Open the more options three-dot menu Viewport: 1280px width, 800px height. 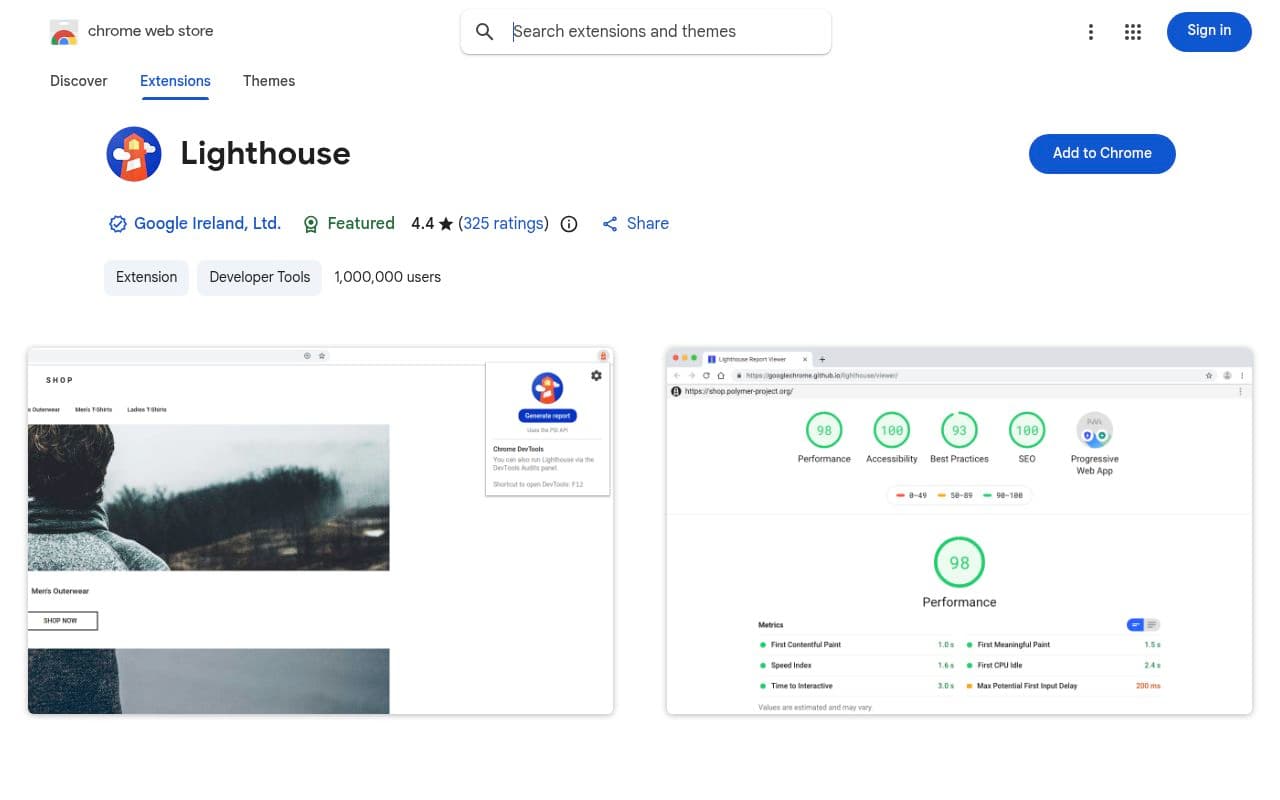coord(1091,31)
